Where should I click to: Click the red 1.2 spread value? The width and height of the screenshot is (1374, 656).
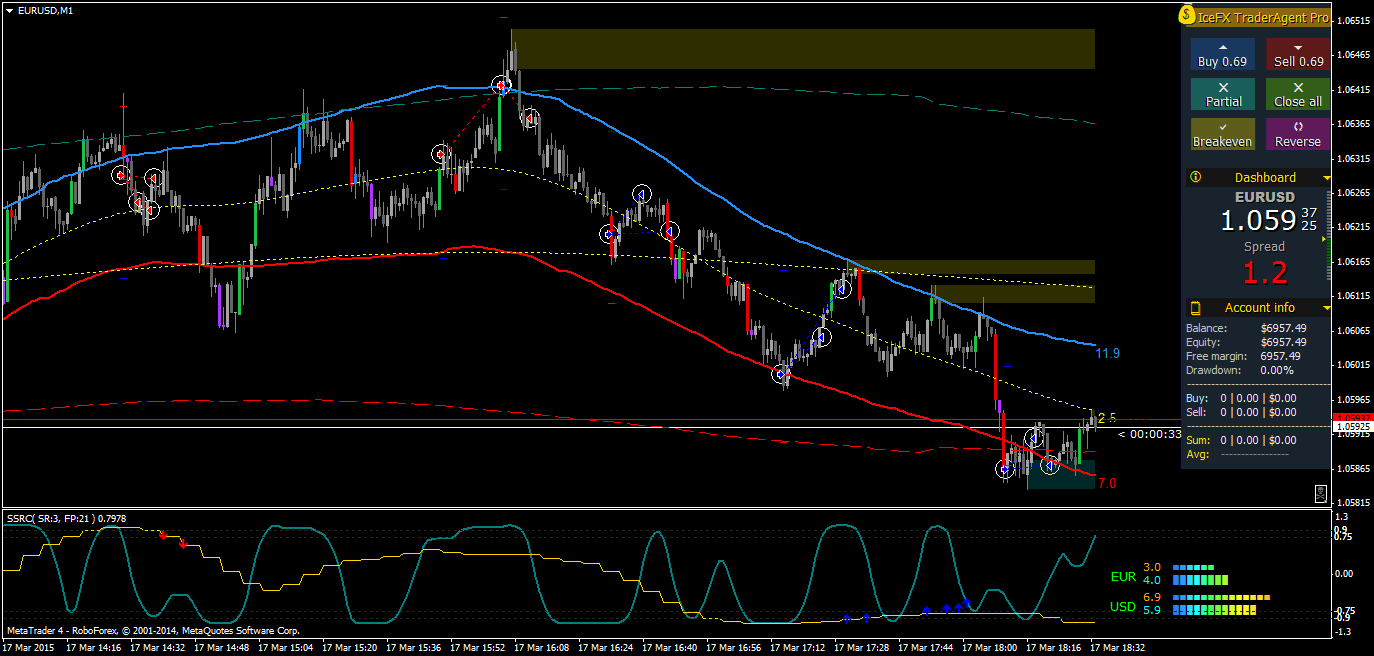coord(1264,272)
